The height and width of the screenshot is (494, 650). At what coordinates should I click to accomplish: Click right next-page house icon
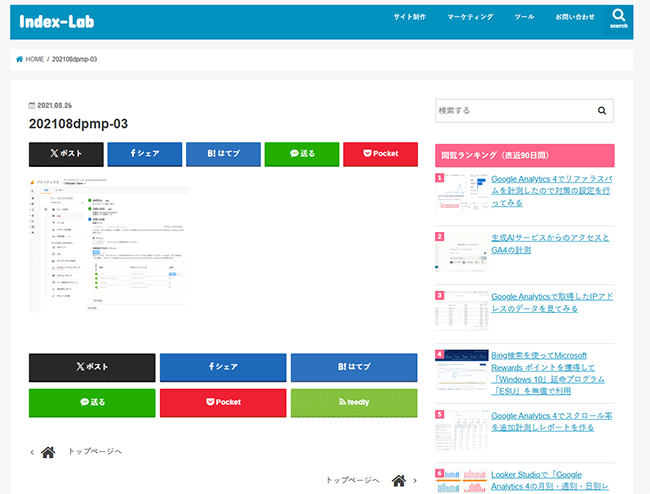[x=399, y=480]
